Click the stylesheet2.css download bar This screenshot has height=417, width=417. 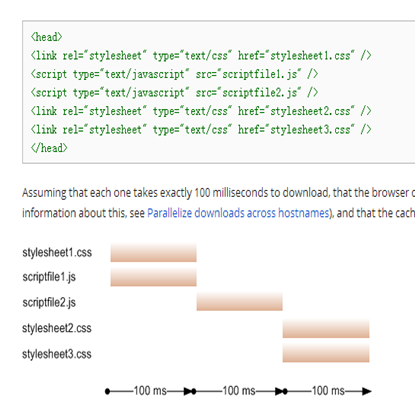click(326, 329)
